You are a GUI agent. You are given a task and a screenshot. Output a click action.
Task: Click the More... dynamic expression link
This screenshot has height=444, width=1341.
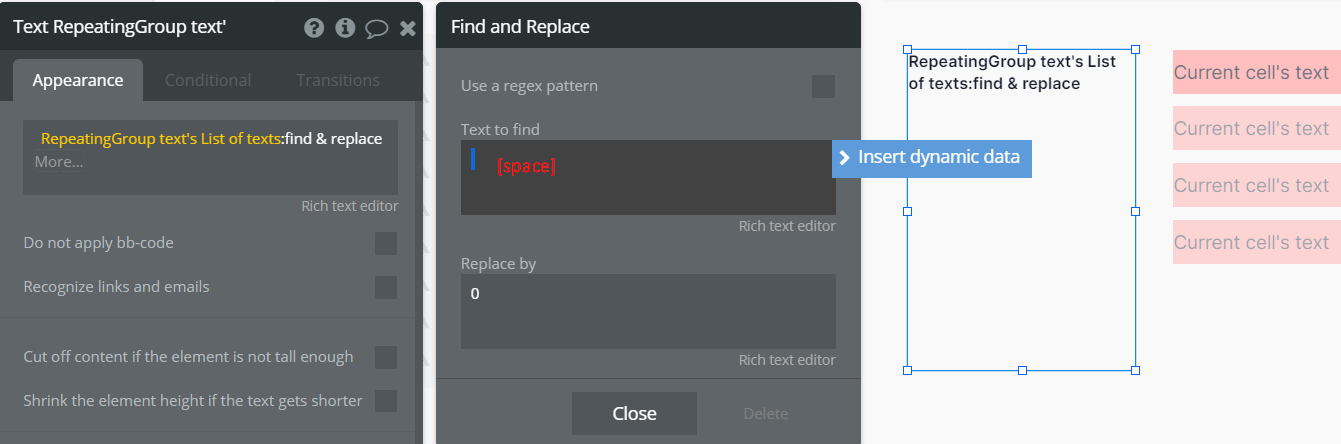point(59,161)
